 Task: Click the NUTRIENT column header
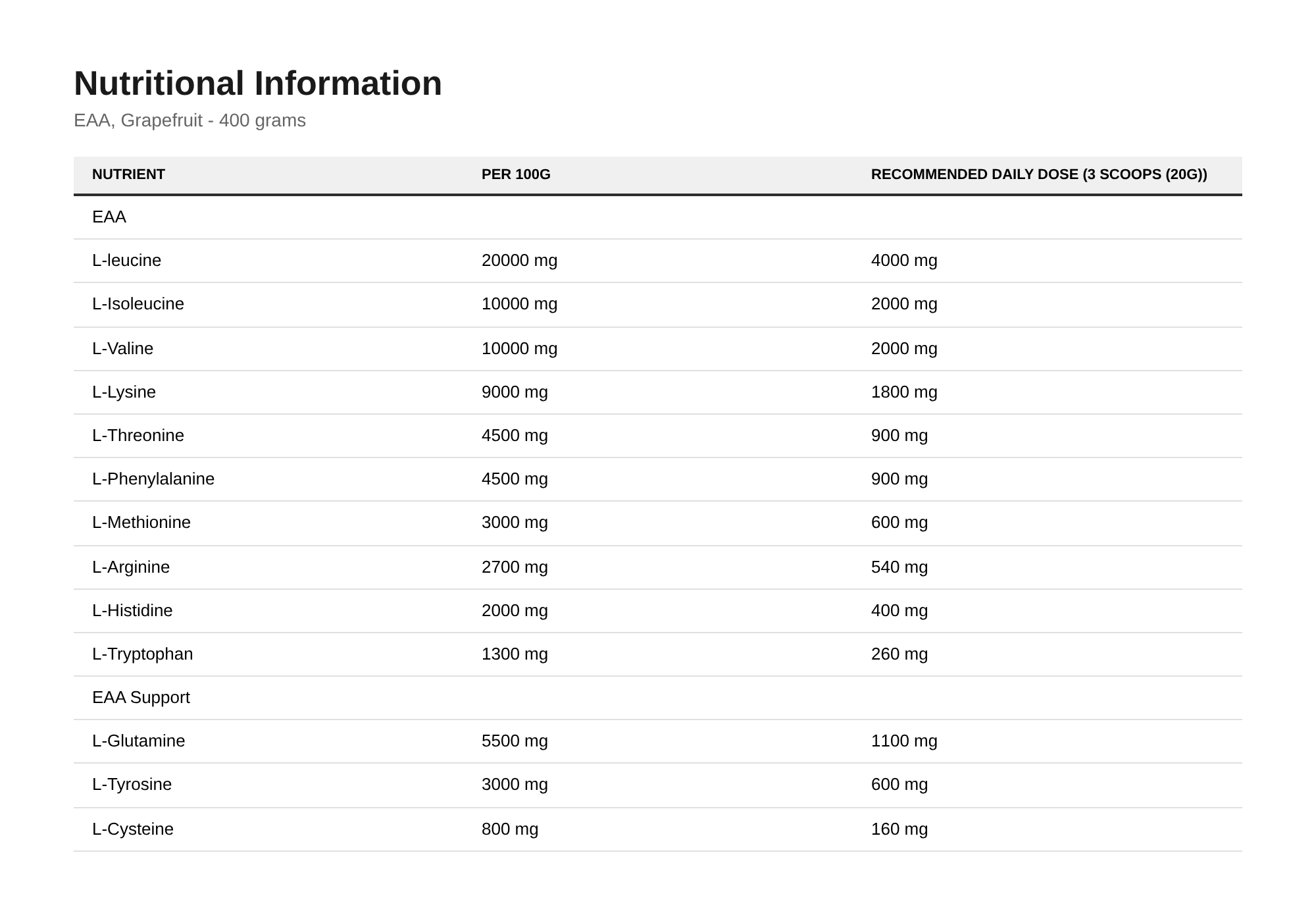(x=128, y=174)
